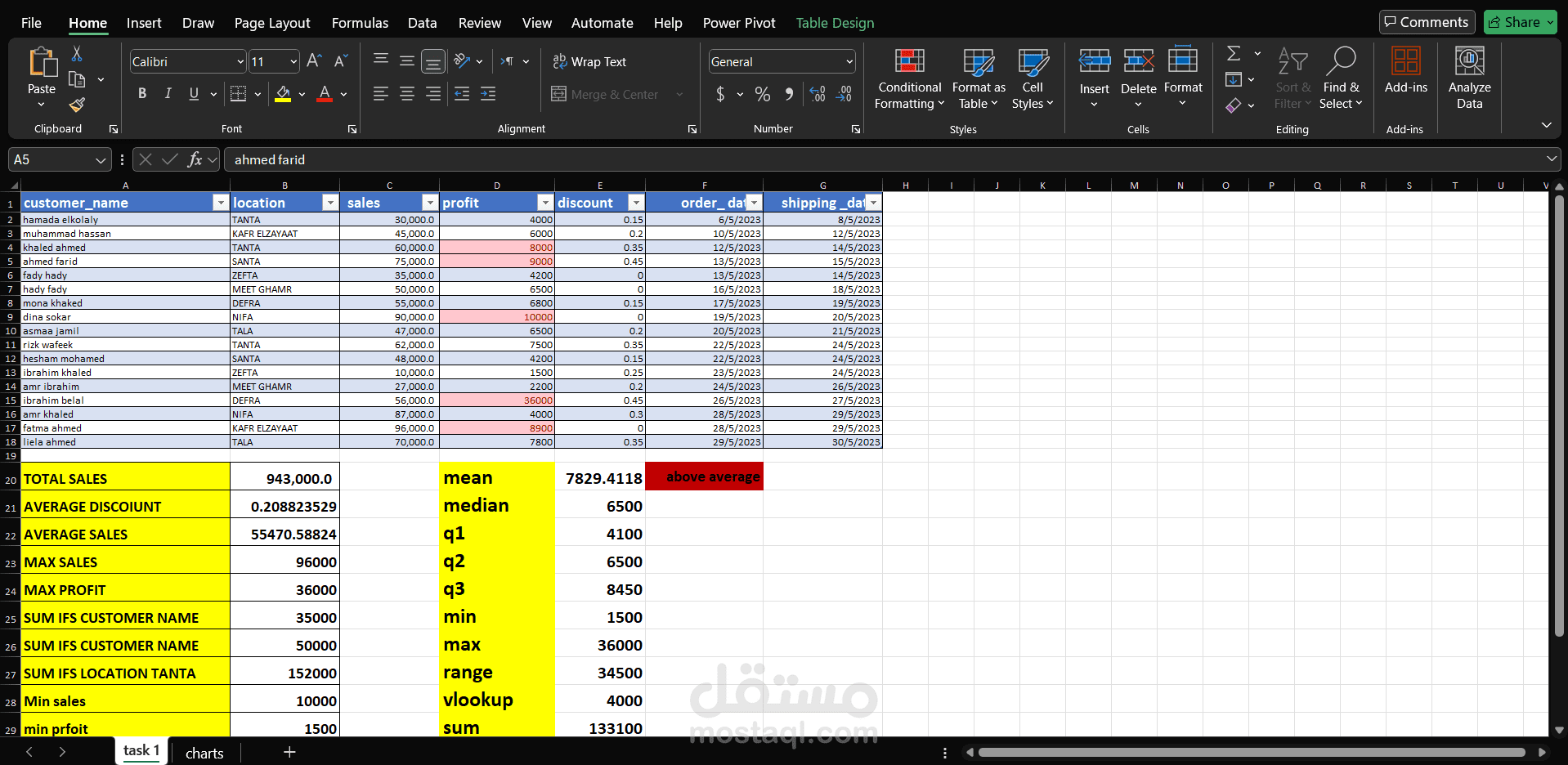Screen dimensions: 1568x765
Task: Collapse the ribbon with chevron
Action: pyautogui.click(x=1546, y=125)
